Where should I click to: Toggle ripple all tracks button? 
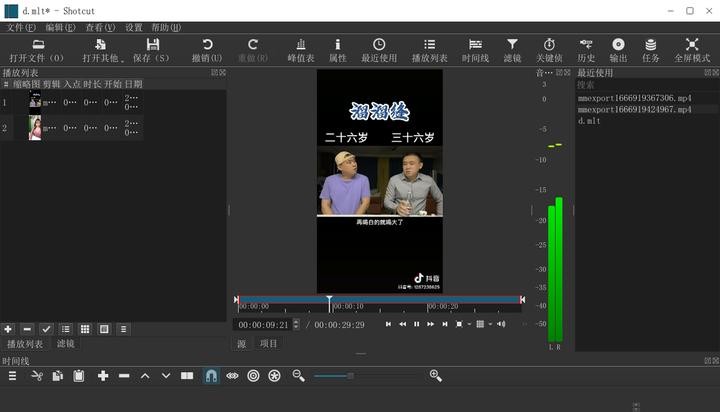point(274,376)
